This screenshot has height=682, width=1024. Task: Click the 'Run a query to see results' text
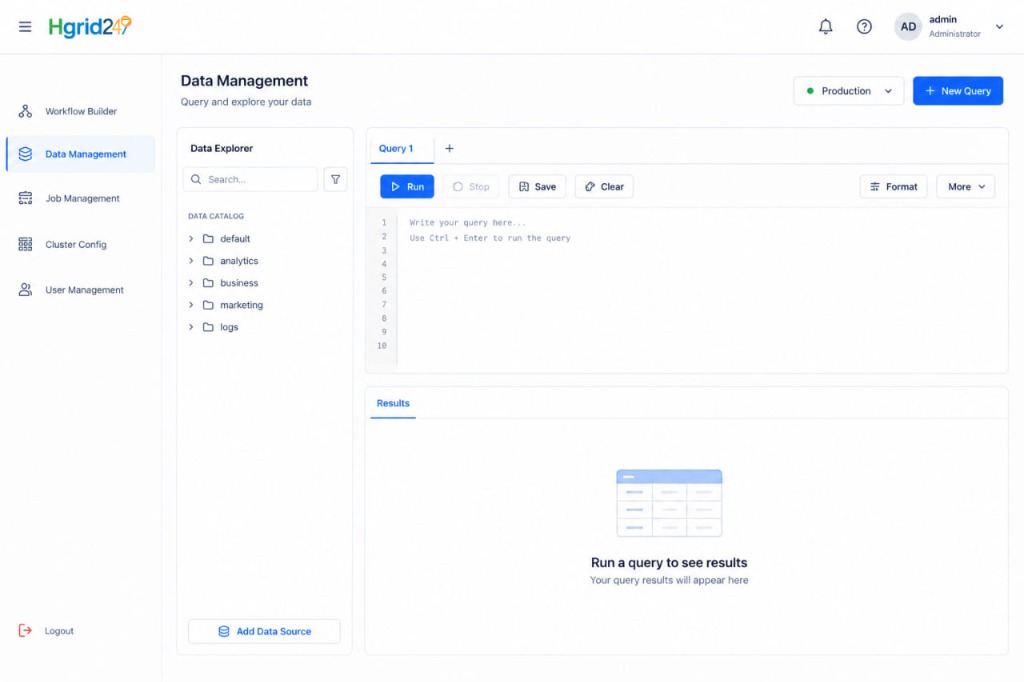coord(669,562)
